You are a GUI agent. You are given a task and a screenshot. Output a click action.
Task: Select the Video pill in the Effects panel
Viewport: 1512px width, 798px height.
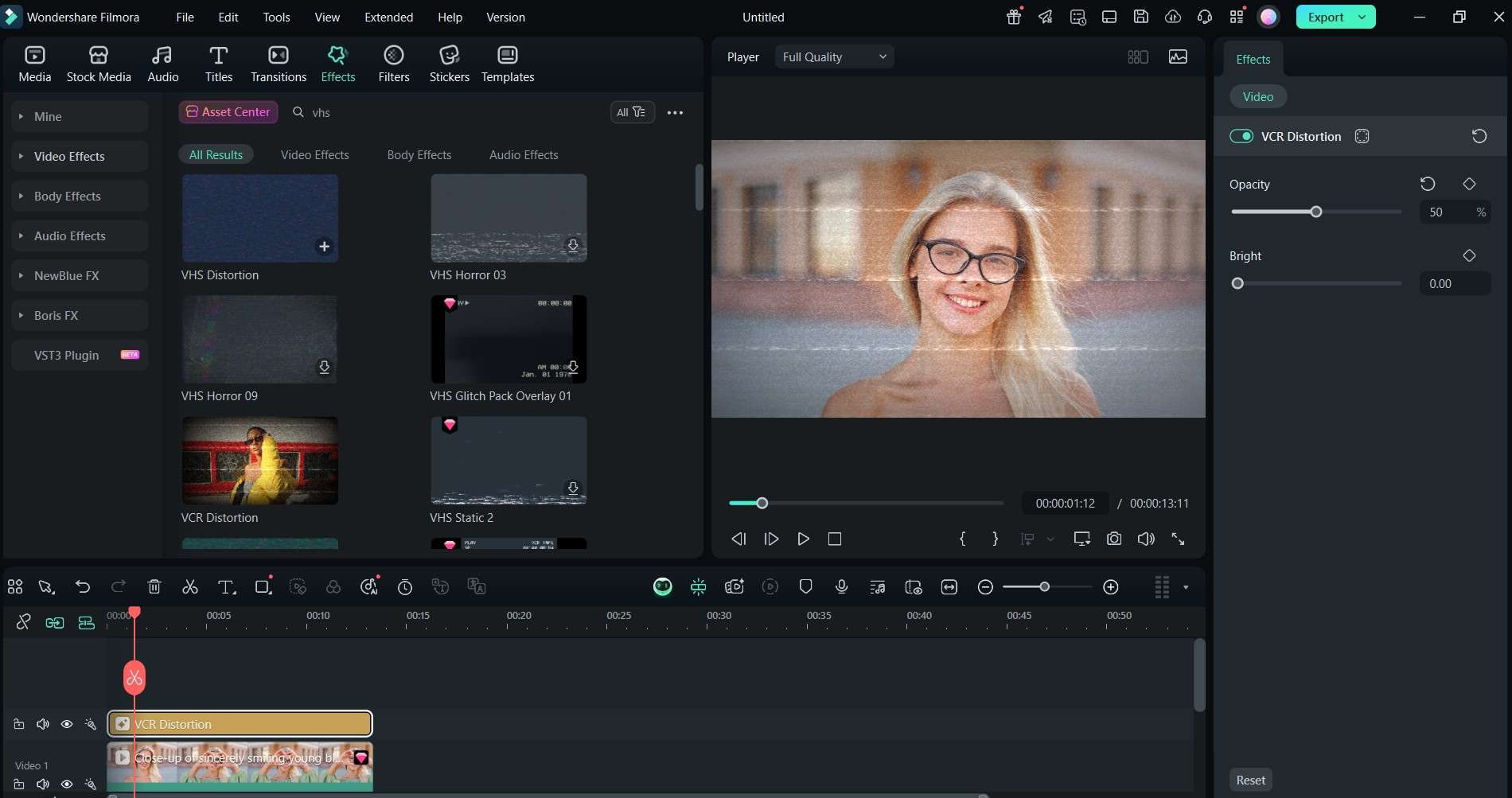(1258, 96)
